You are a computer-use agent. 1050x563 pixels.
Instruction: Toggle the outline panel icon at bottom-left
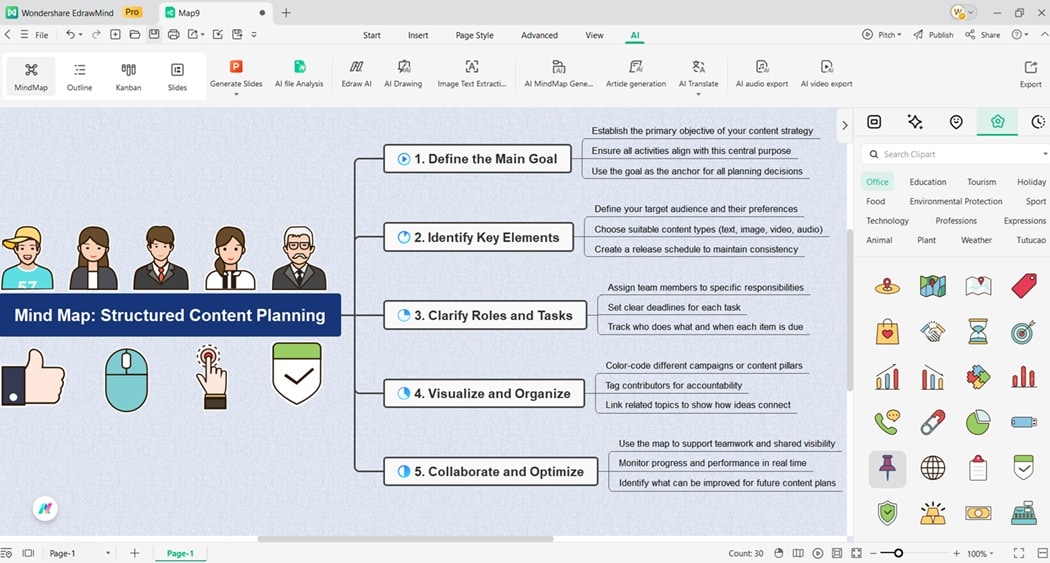tap(6, 553)
